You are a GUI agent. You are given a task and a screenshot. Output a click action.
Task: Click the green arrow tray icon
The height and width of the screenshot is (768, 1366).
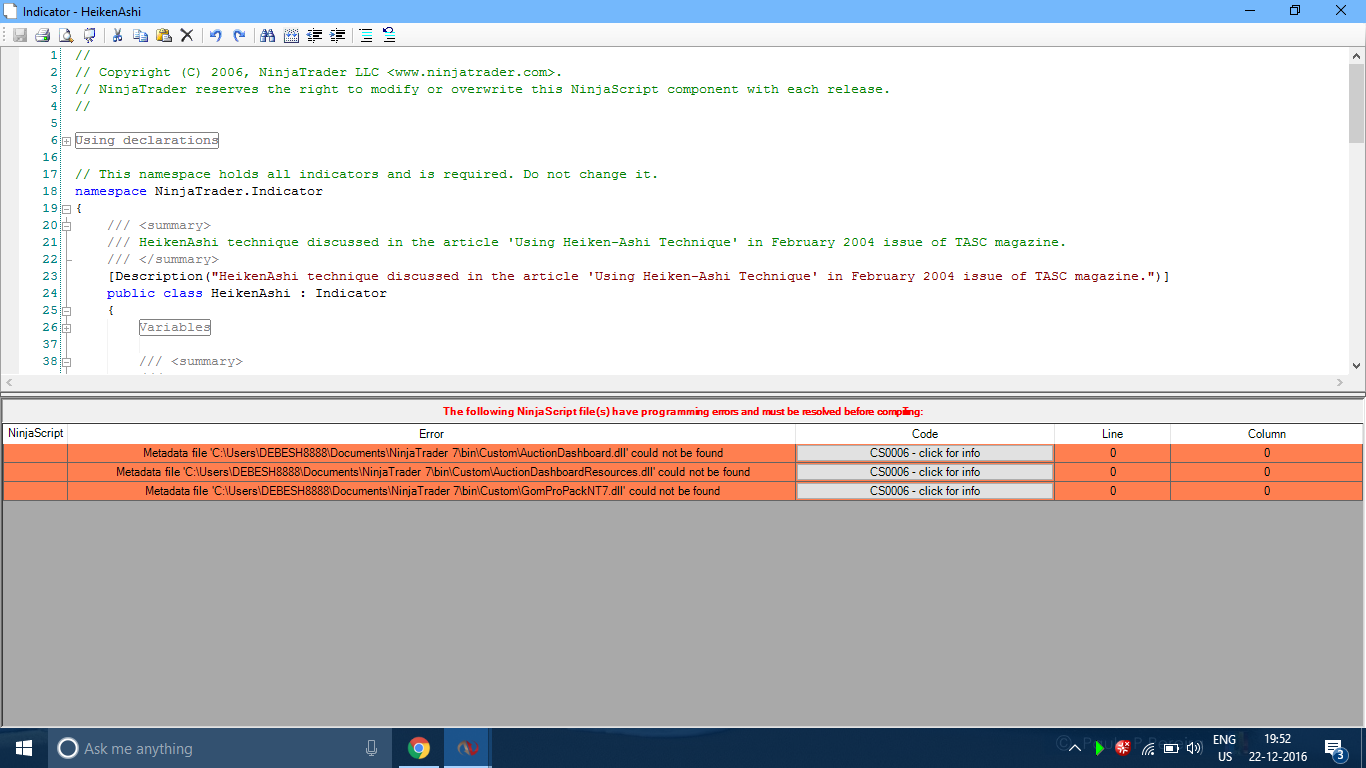[1099, 748]
